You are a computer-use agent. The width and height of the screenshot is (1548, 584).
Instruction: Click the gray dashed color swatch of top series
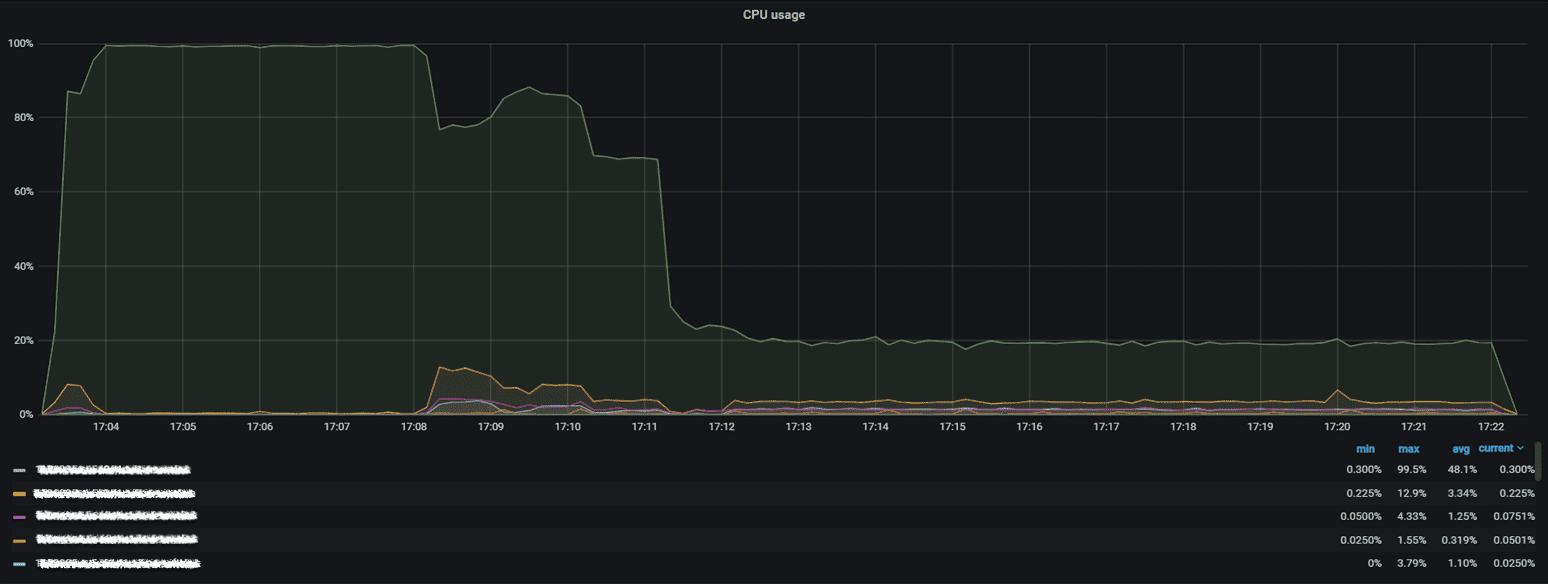click(x=18, y=470)
